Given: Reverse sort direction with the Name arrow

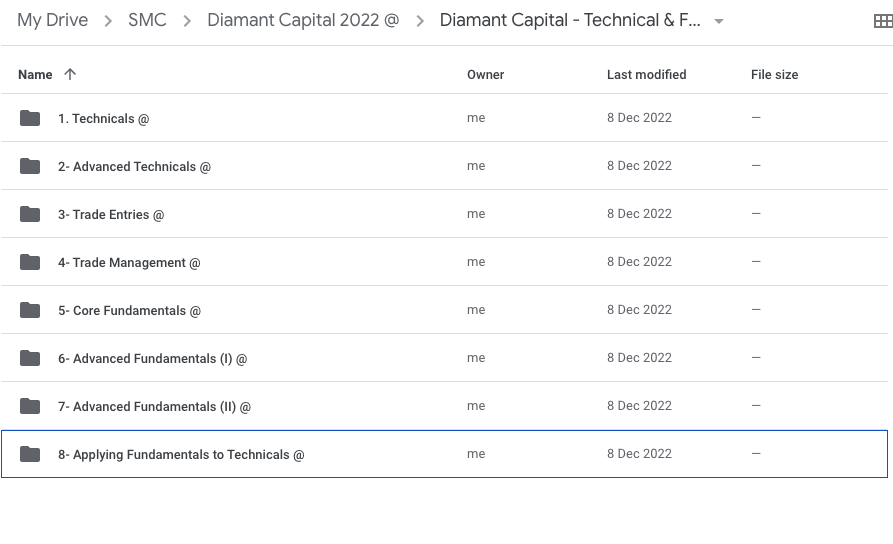Looking at the screenshot, I should click(70, 74).
